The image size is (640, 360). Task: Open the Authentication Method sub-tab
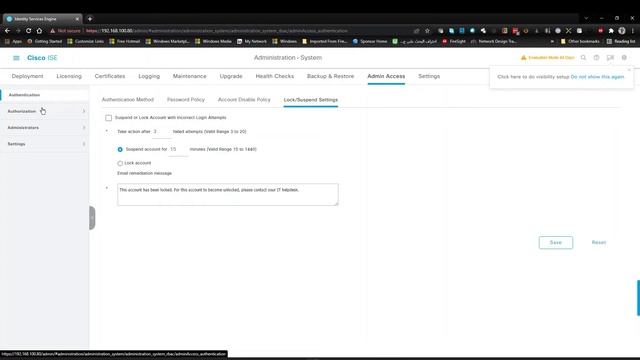pos(128,100)
